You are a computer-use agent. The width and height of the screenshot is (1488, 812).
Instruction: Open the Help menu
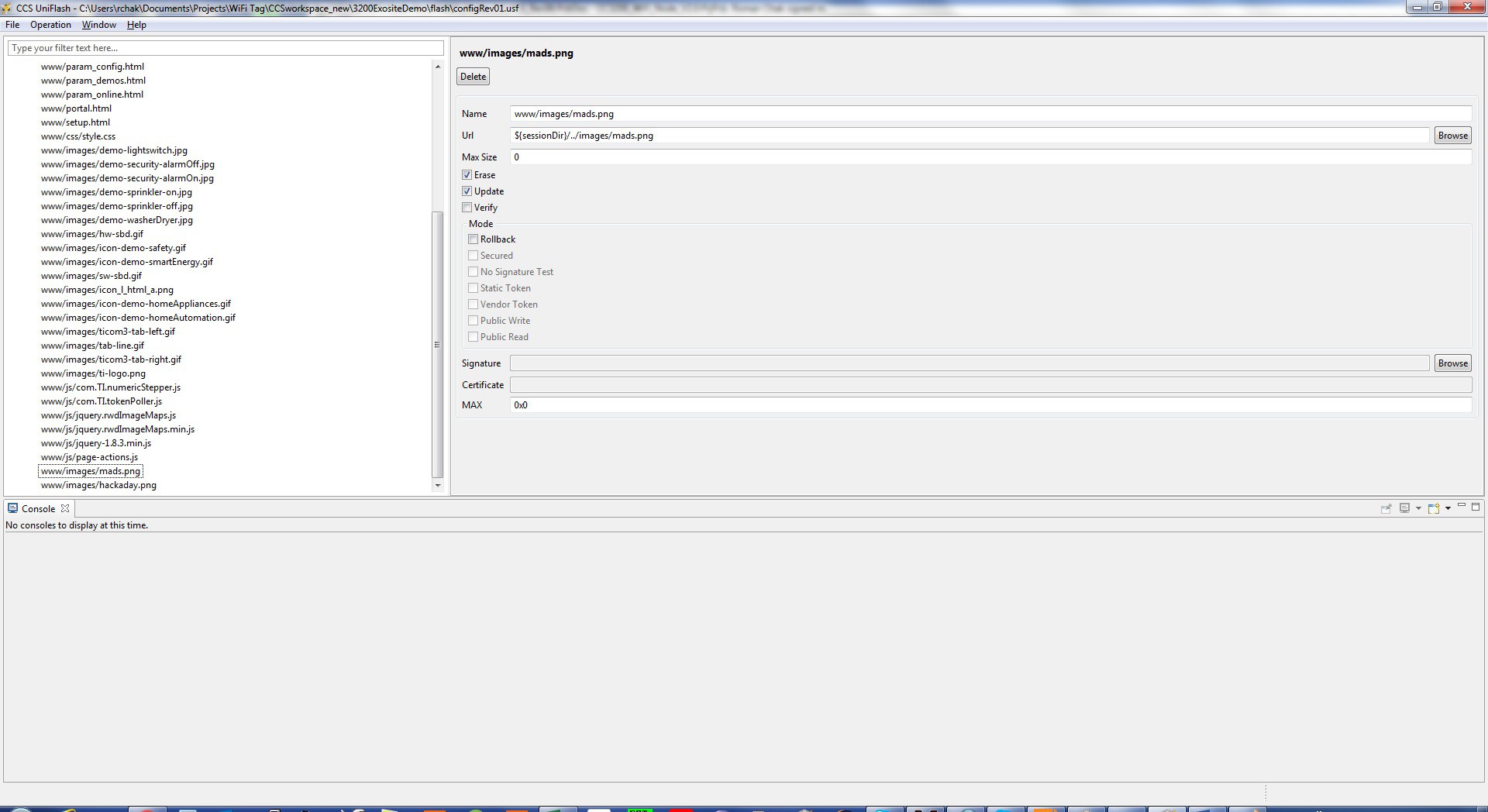coord(136,25)
